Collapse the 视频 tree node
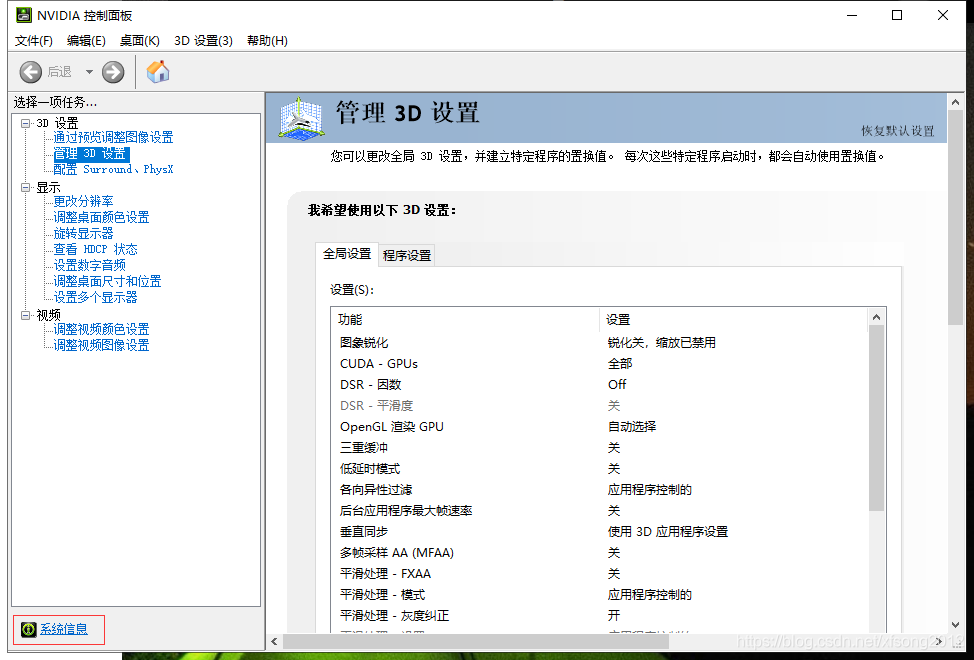The width and height of the screenshot is (974, 660). [x=25, y=315]
